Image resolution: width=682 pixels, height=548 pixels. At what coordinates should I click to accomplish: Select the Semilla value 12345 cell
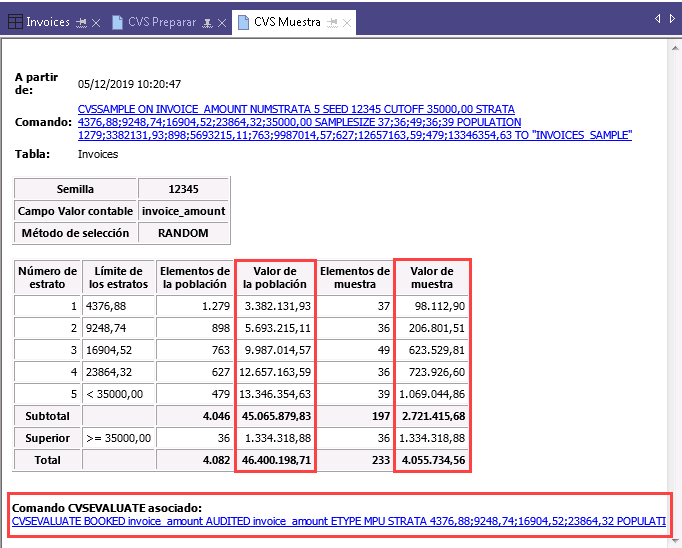click(184, 189)
